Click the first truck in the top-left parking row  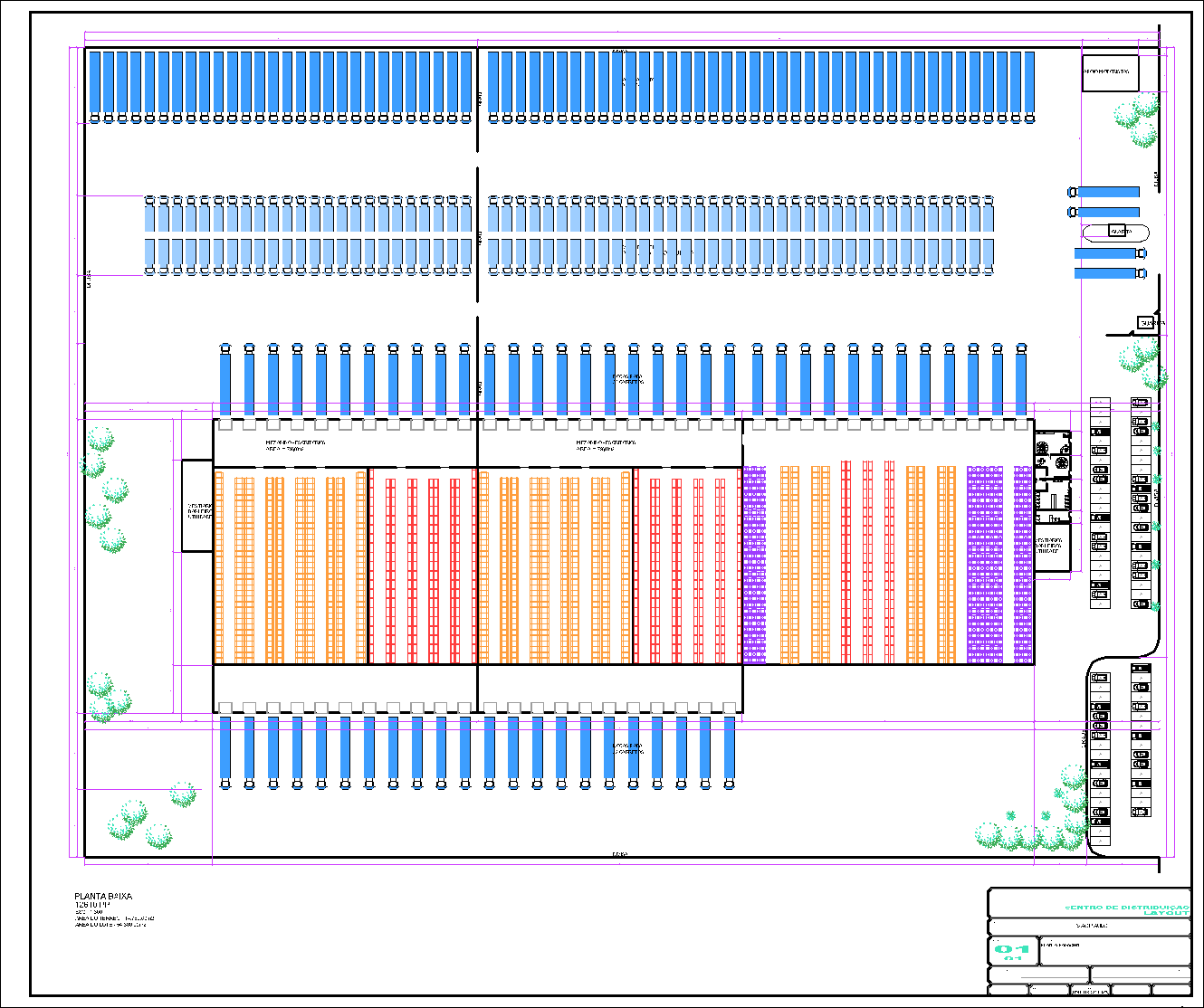[x=95, y=86]
